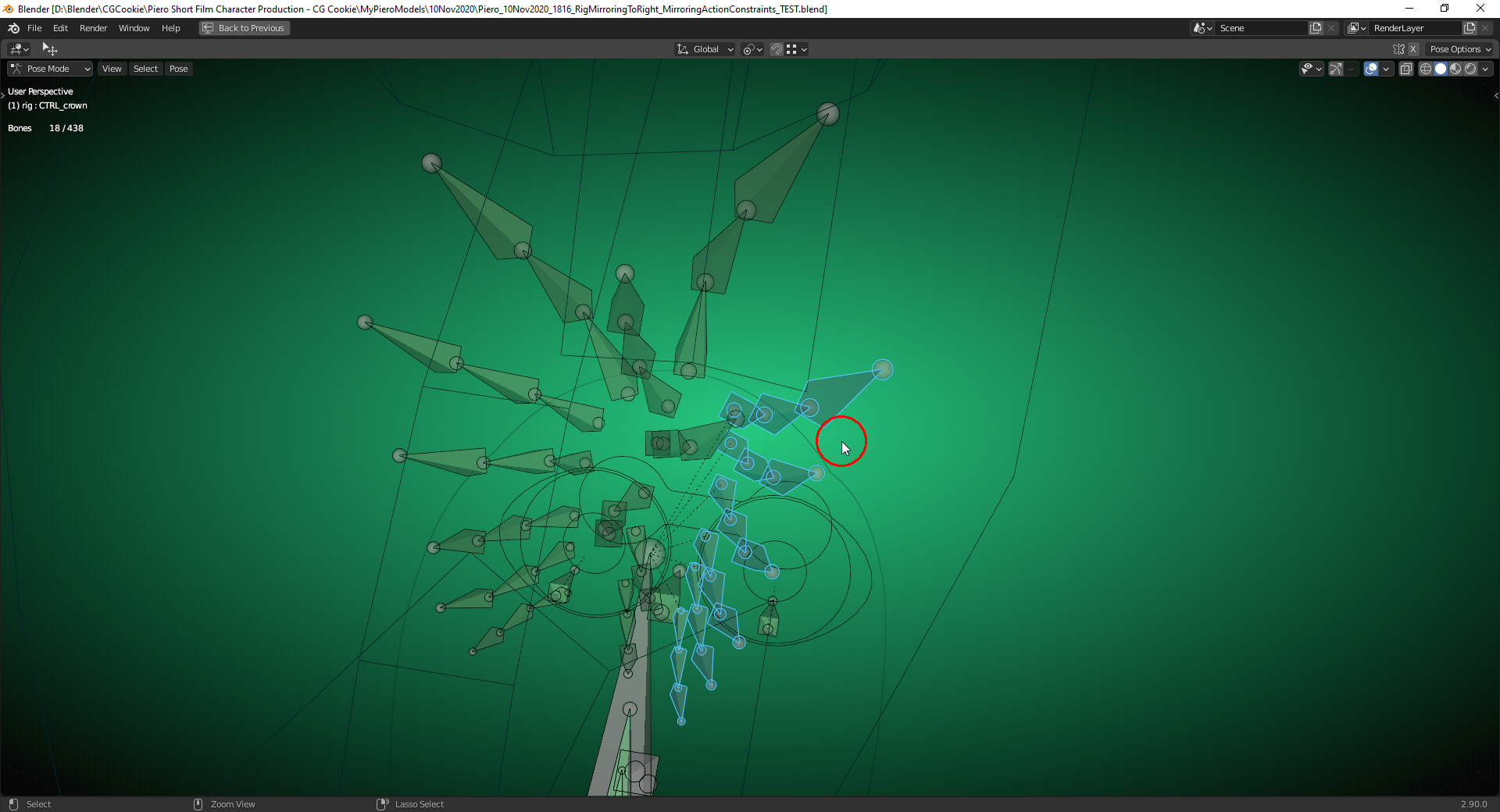Open the editor type selector in top-left corner
Image resolution: width=1500 pixels, height=812 pixels.
tap(16, 48)
